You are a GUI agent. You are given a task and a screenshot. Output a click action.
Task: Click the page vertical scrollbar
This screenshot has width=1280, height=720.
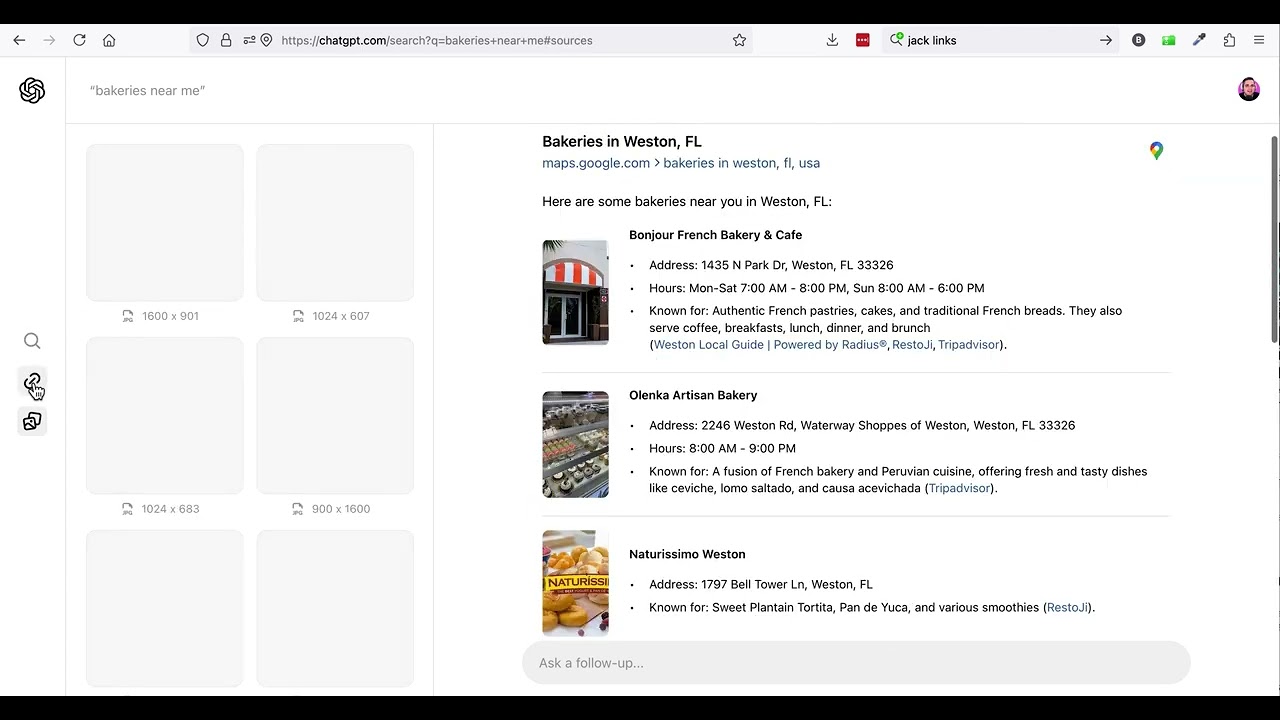click(x=1274, y=238)
